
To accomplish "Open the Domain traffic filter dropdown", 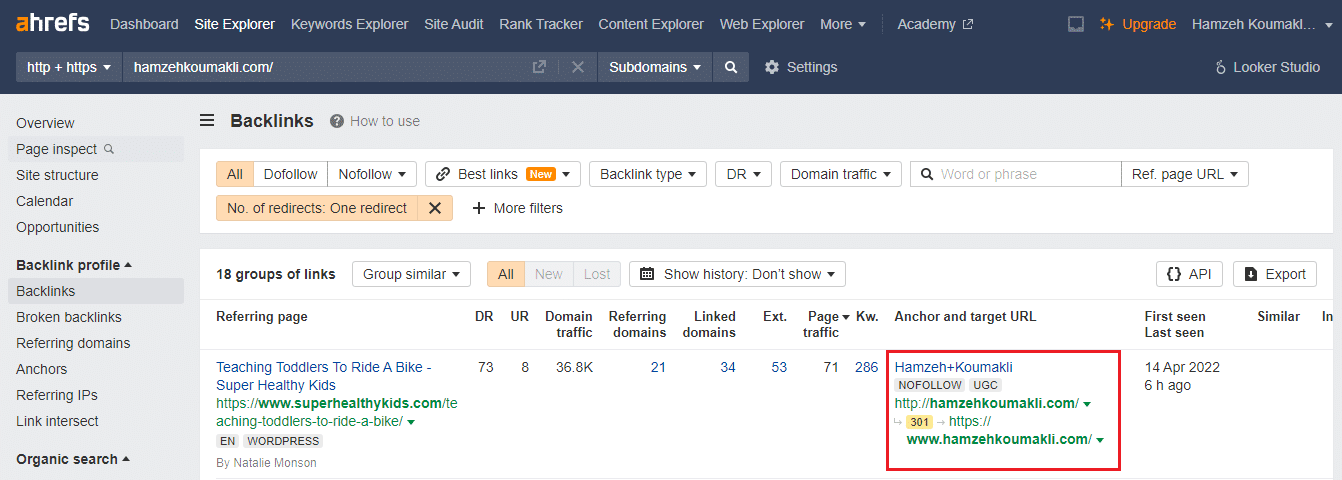I will tap(840, 174).
